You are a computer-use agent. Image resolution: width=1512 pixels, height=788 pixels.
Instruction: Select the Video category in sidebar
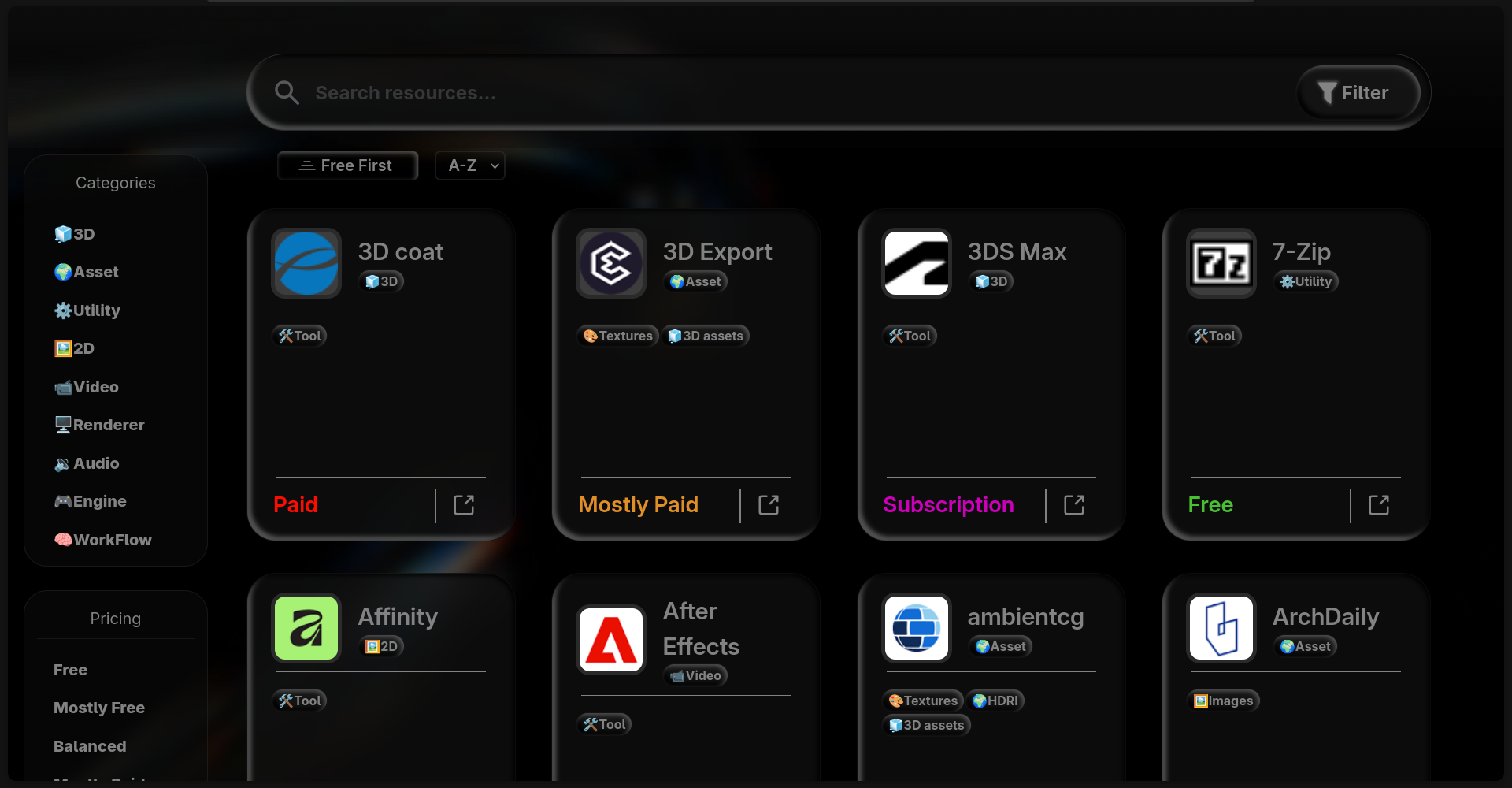click(x=87, y=387)
